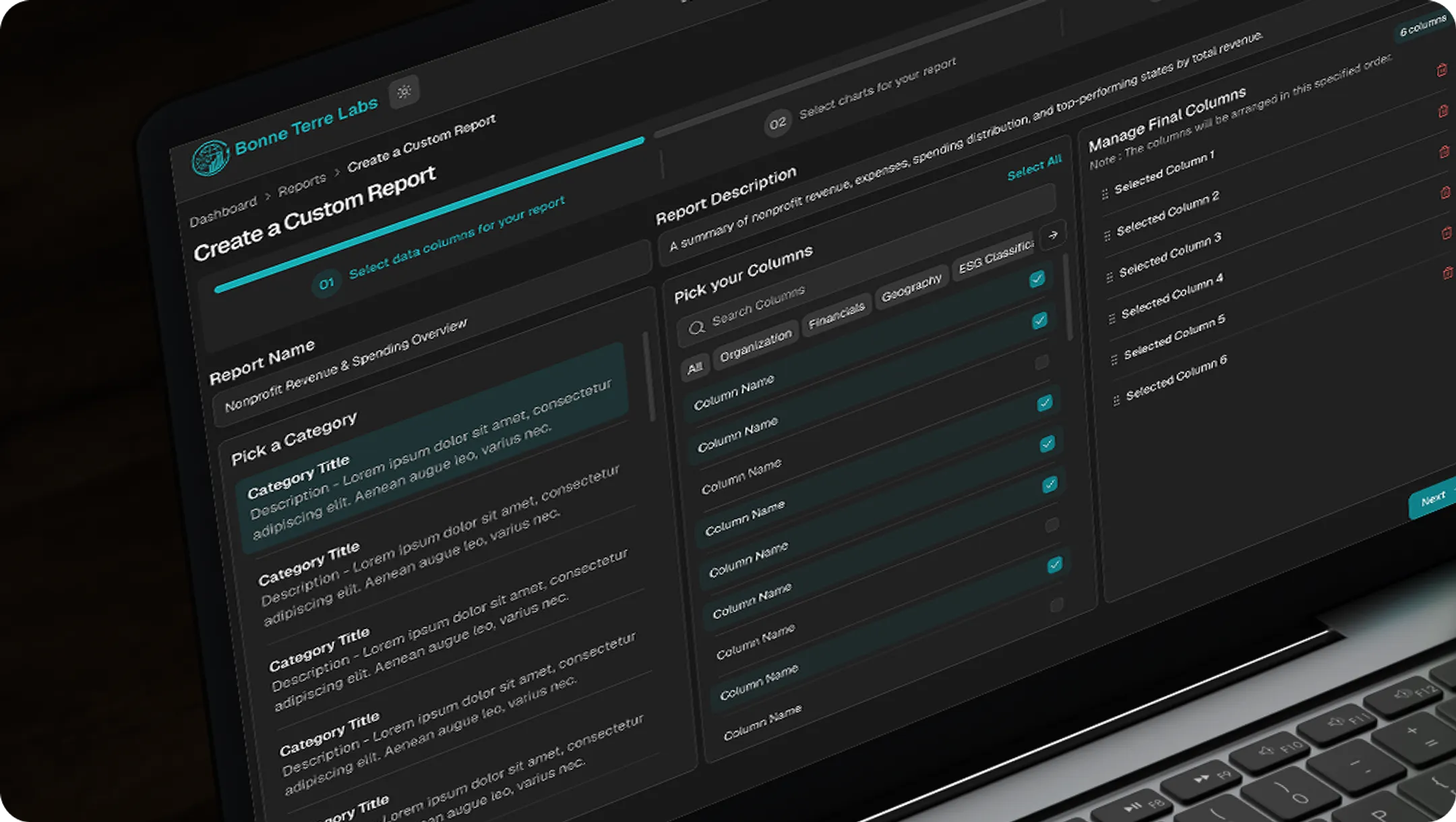Uncheck the first Column Name row checkbox

[x=1037, y=278]
